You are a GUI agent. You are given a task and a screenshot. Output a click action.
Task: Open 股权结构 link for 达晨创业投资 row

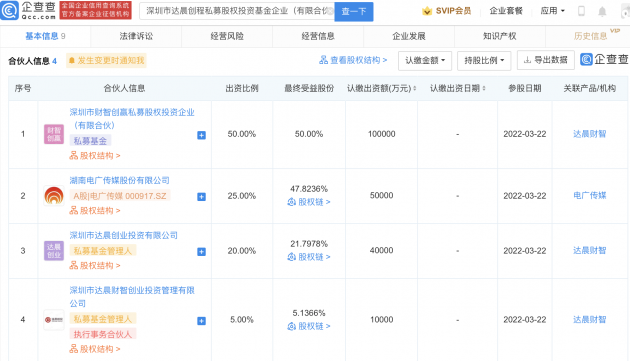coord(95,265)
